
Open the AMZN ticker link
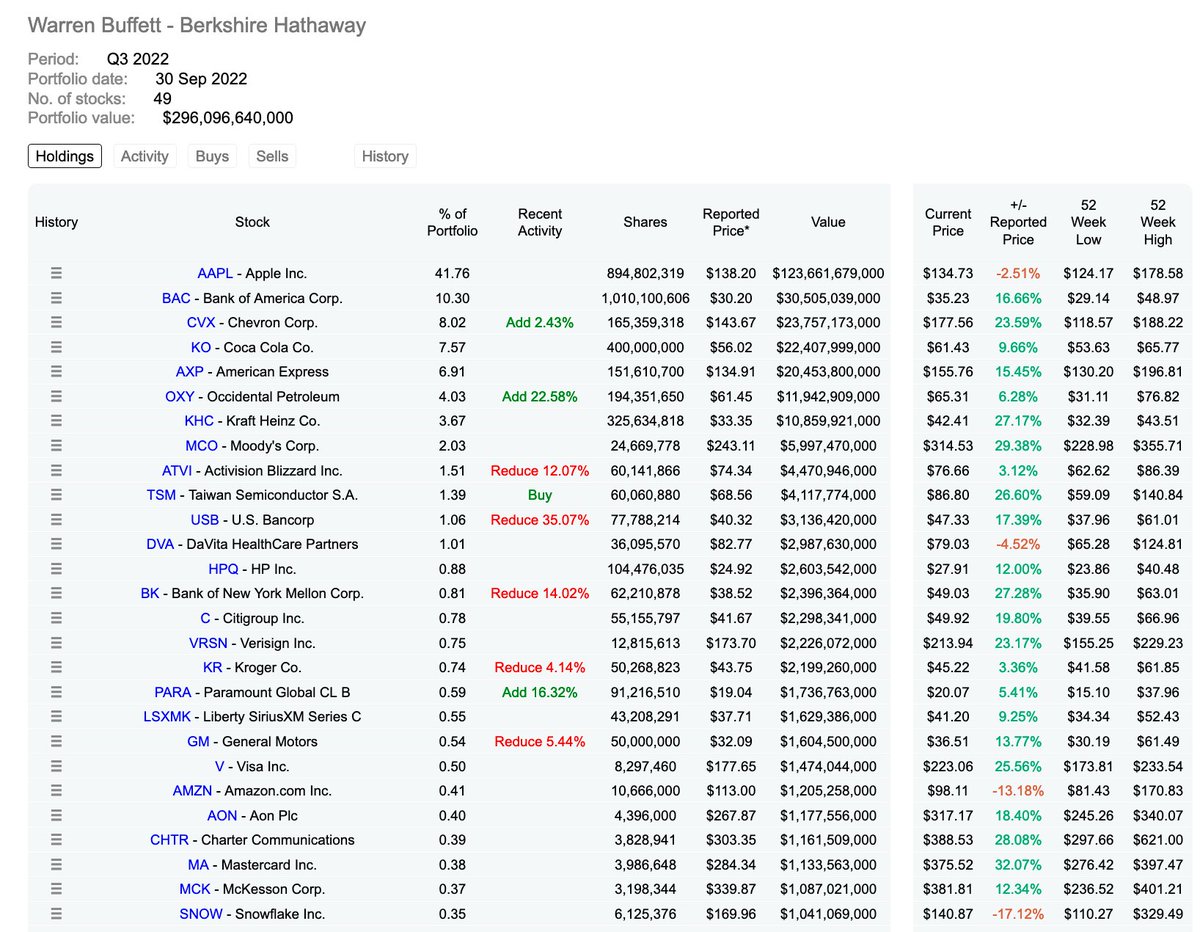click(193, 790)
